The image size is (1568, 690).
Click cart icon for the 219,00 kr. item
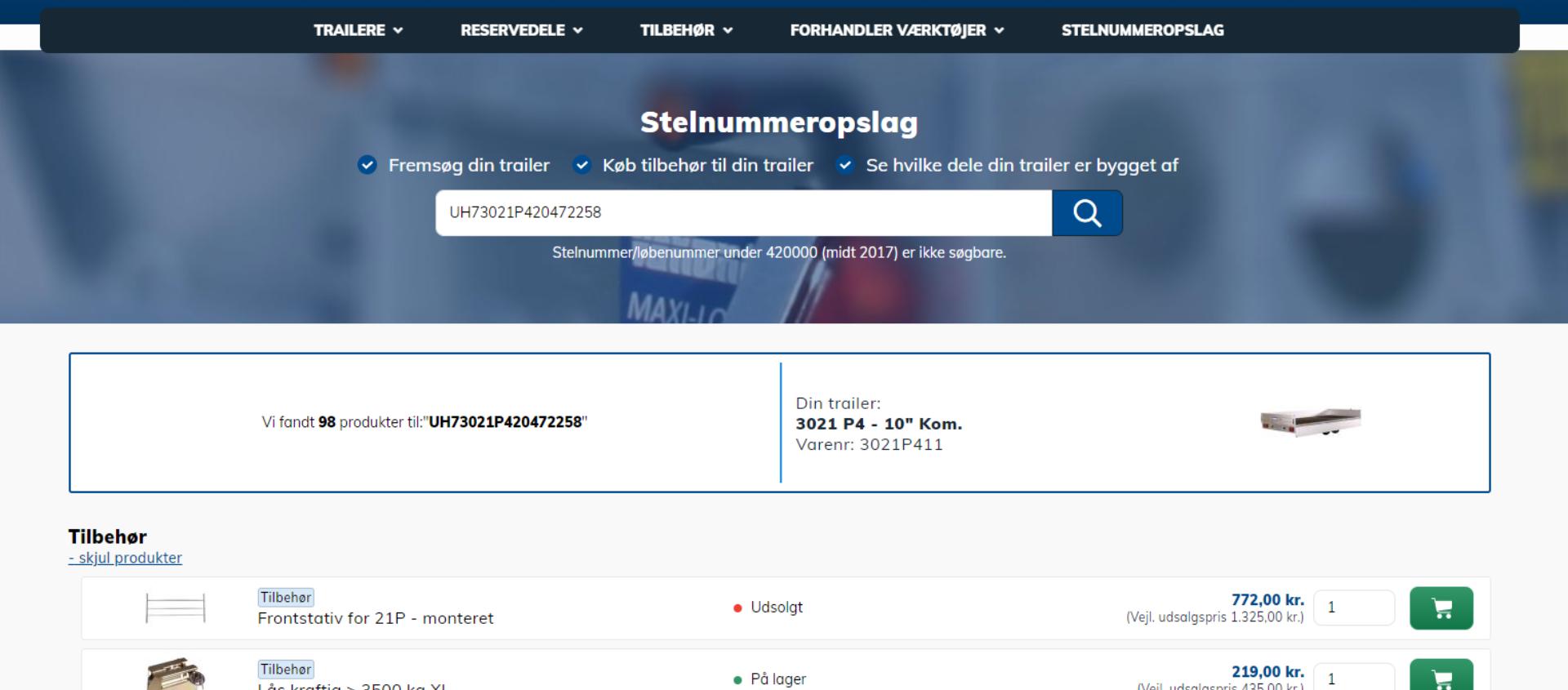[1441, 676]
